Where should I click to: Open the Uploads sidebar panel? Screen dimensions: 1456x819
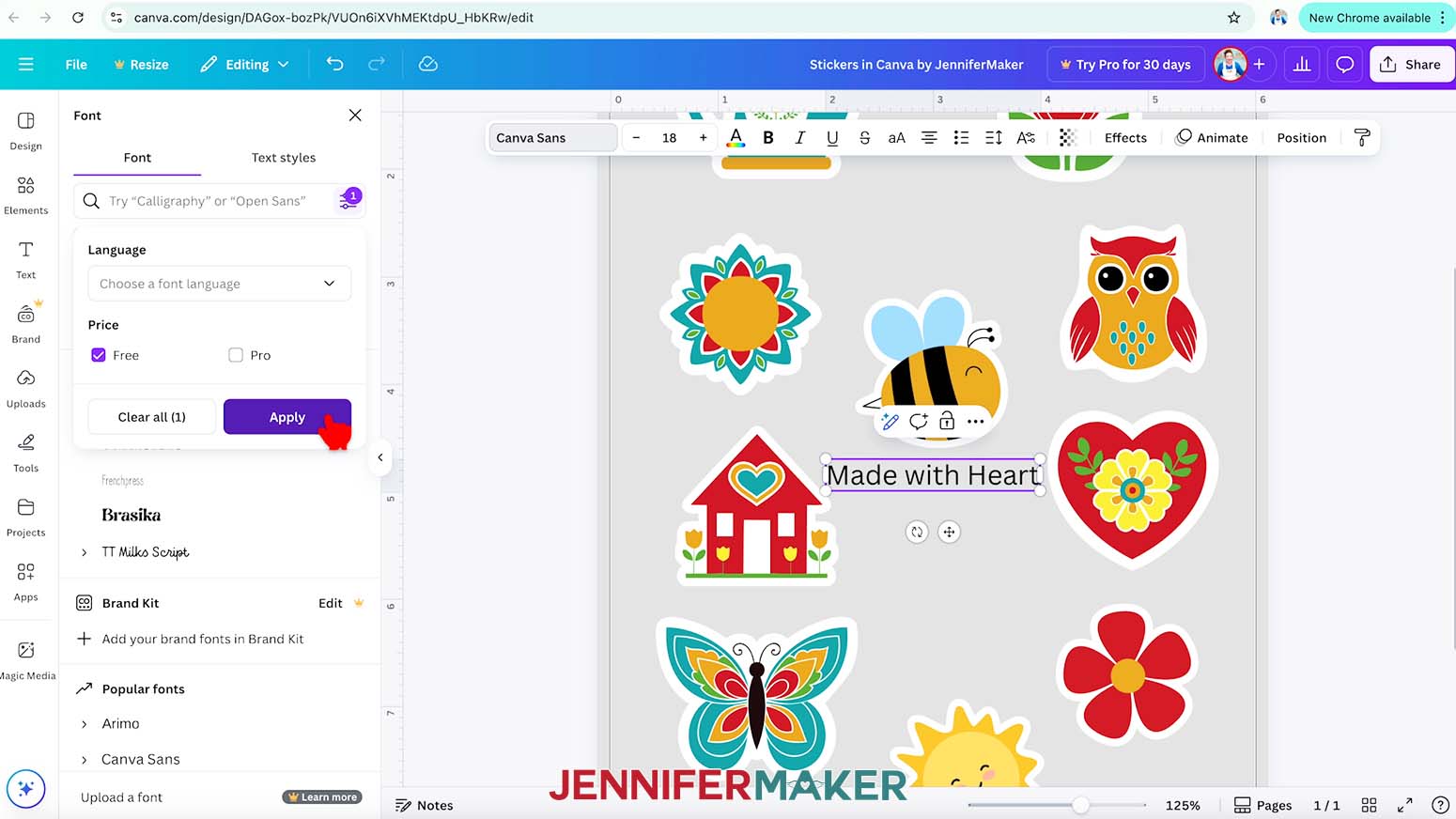[x=26, y=388]
